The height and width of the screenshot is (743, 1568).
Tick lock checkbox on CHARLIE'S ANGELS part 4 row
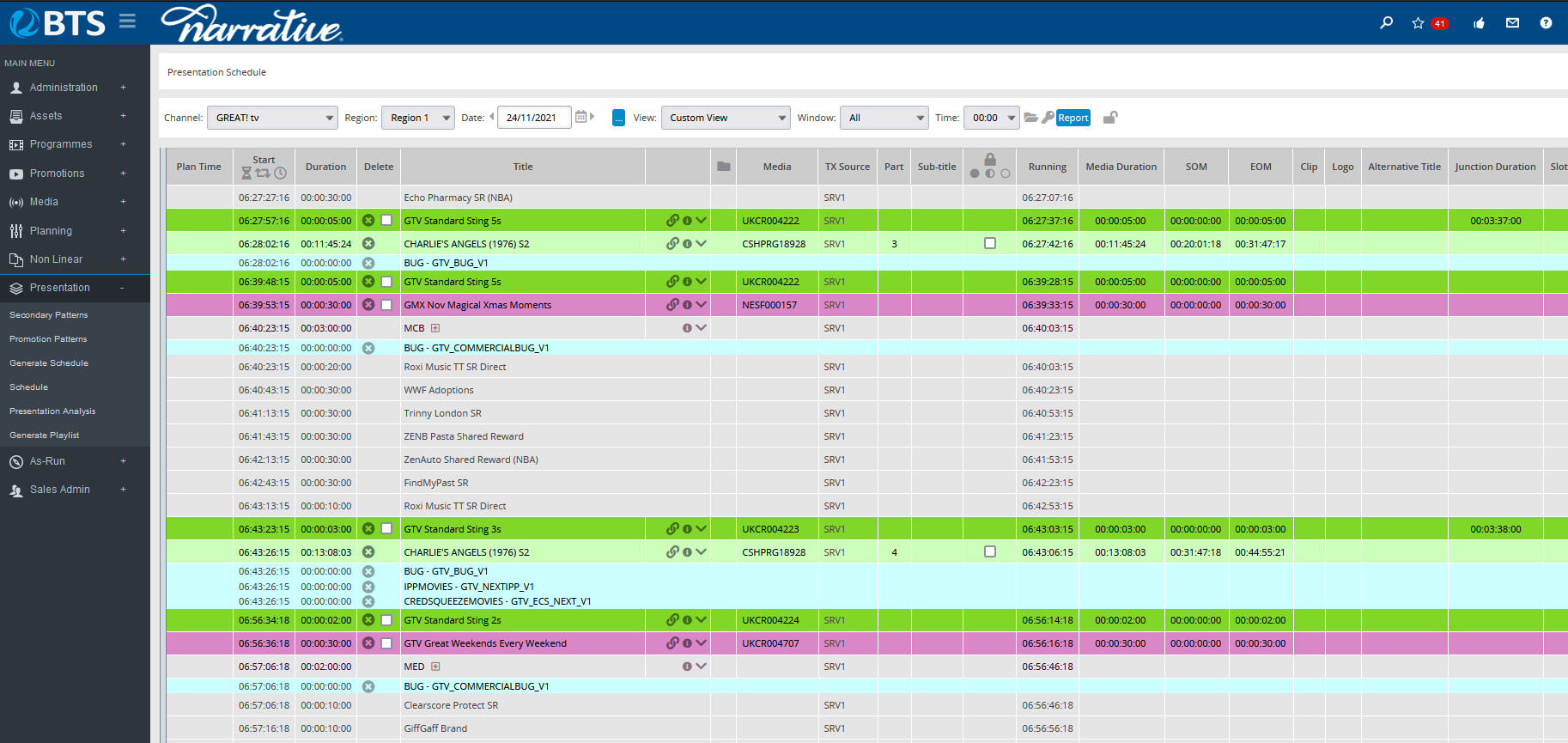coord(990,552)
